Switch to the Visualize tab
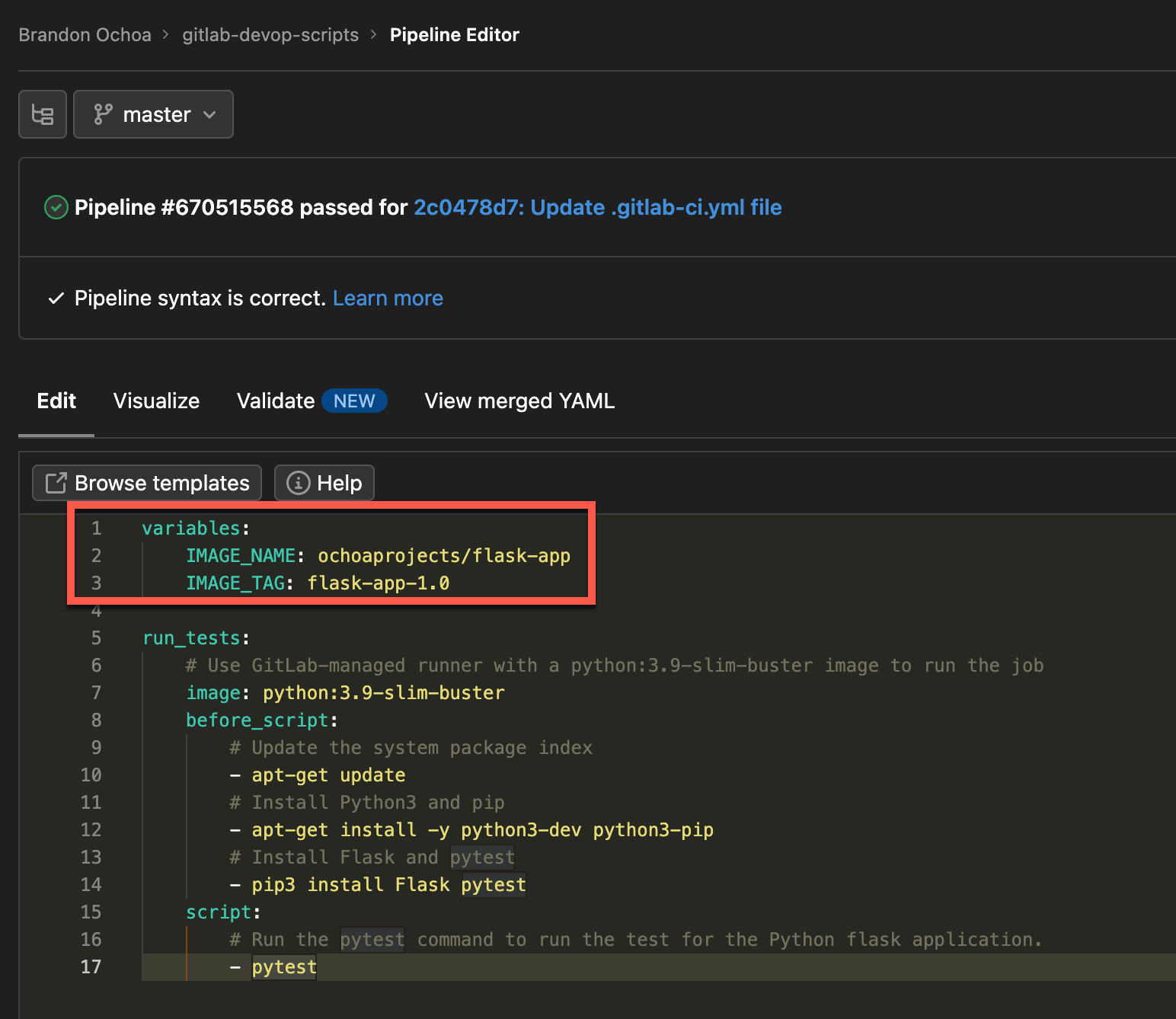1176x1019 pixels. [156, 401]
